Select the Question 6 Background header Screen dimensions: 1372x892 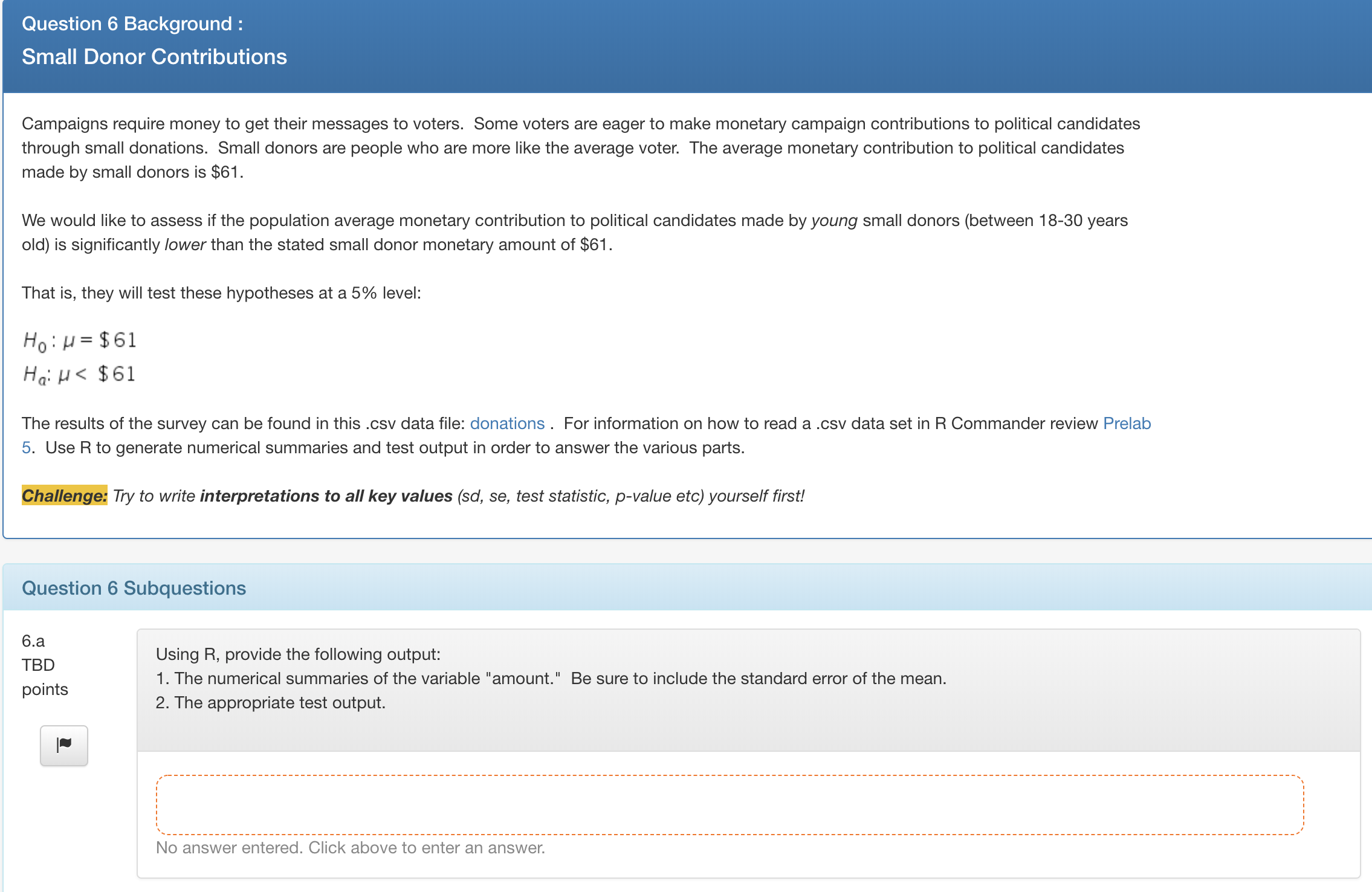coord(131,24)
